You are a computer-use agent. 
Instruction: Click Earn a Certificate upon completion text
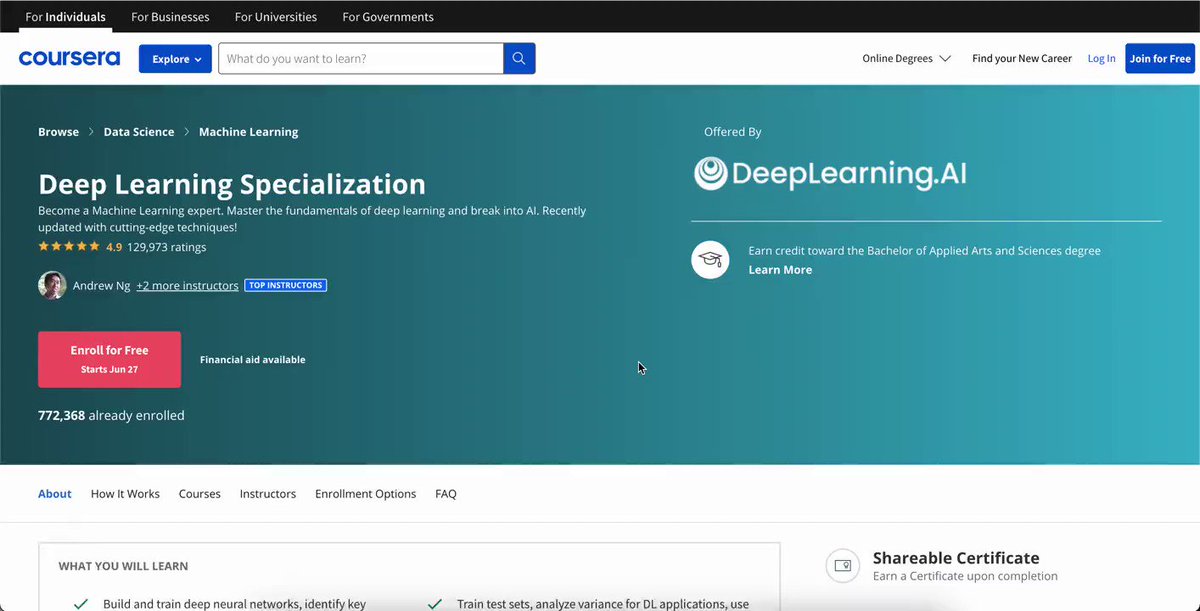point(965,576)
